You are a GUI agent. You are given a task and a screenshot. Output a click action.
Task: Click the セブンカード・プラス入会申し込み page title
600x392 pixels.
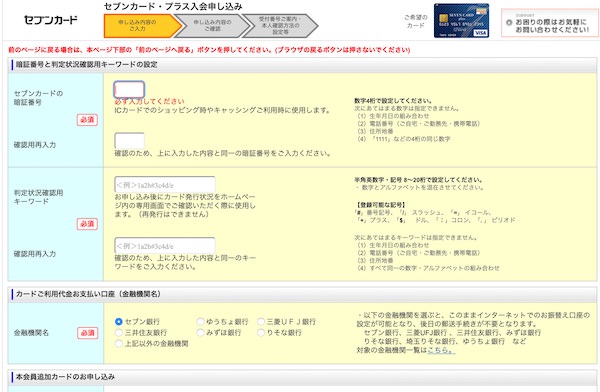173,7
